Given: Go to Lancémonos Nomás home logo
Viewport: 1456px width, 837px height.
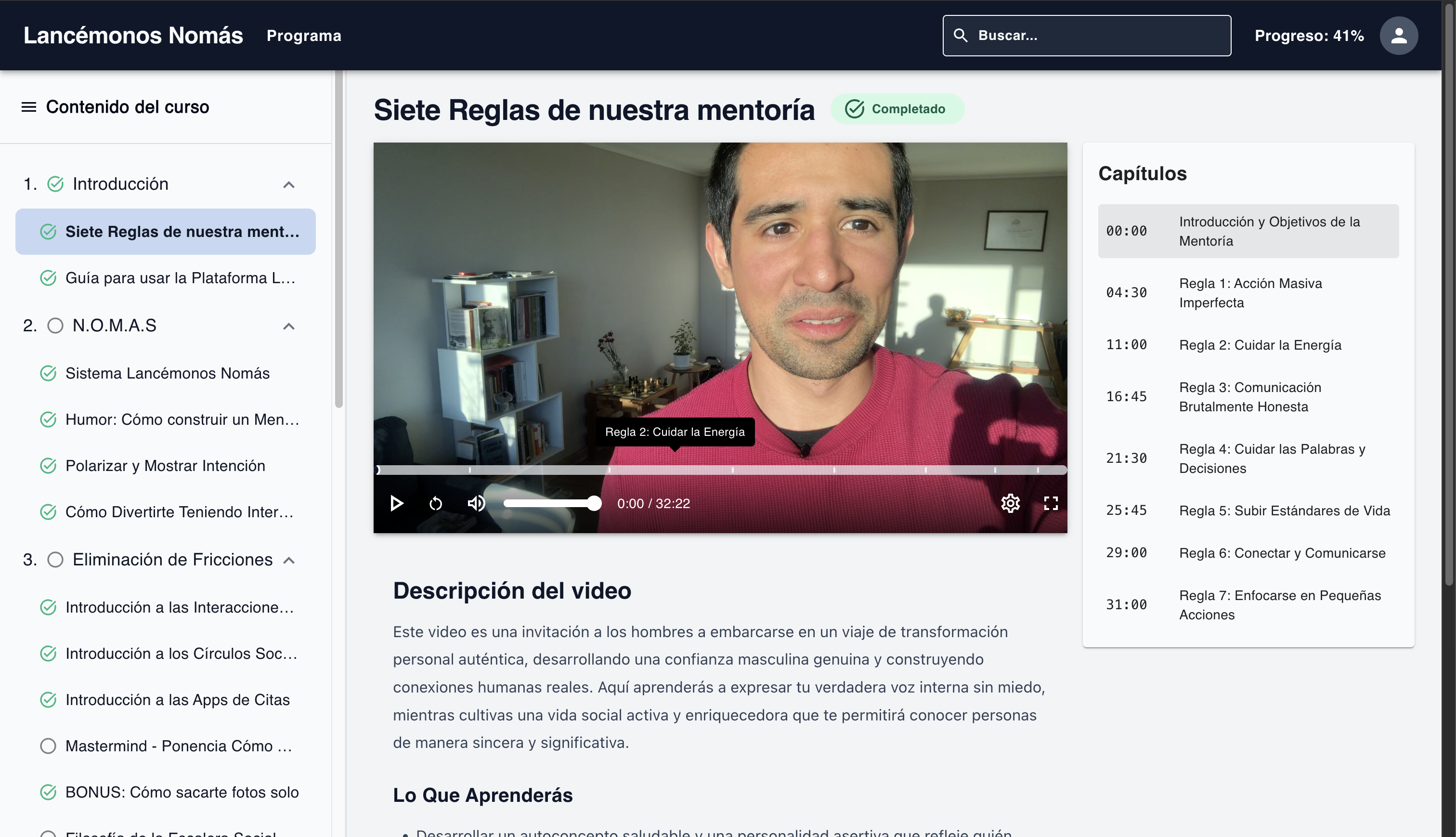Looking at the screenshot, I should pyautogui.click(x=133, y=36).
